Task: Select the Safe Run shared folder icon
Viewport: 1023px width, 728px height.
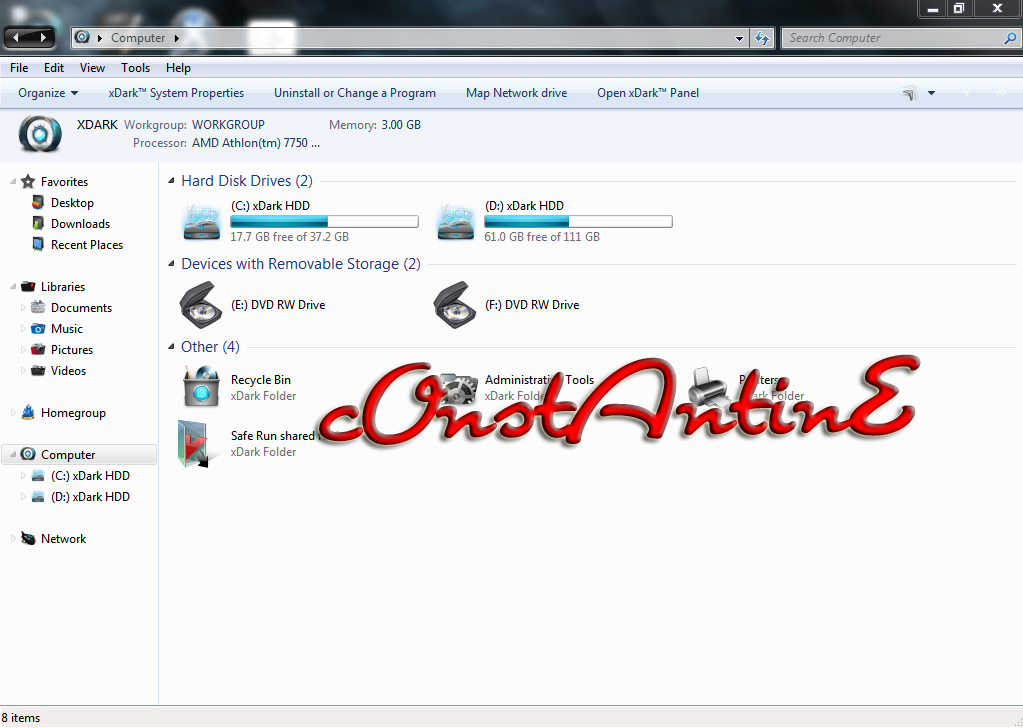Action: coord(196,444)
